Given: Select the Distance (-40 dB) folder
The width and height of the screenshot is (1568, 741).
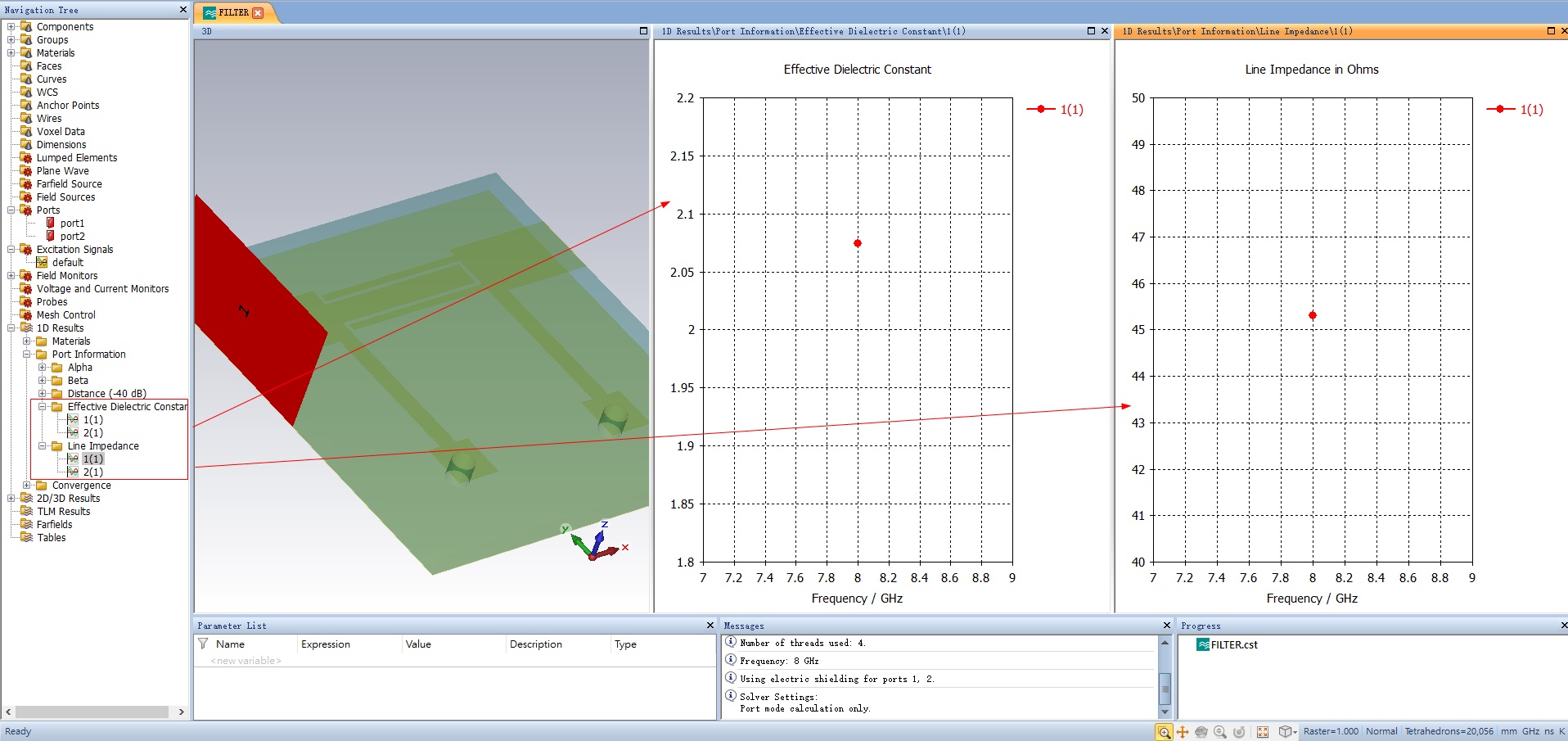Looking at the screenshot, I should coord(106,393).
